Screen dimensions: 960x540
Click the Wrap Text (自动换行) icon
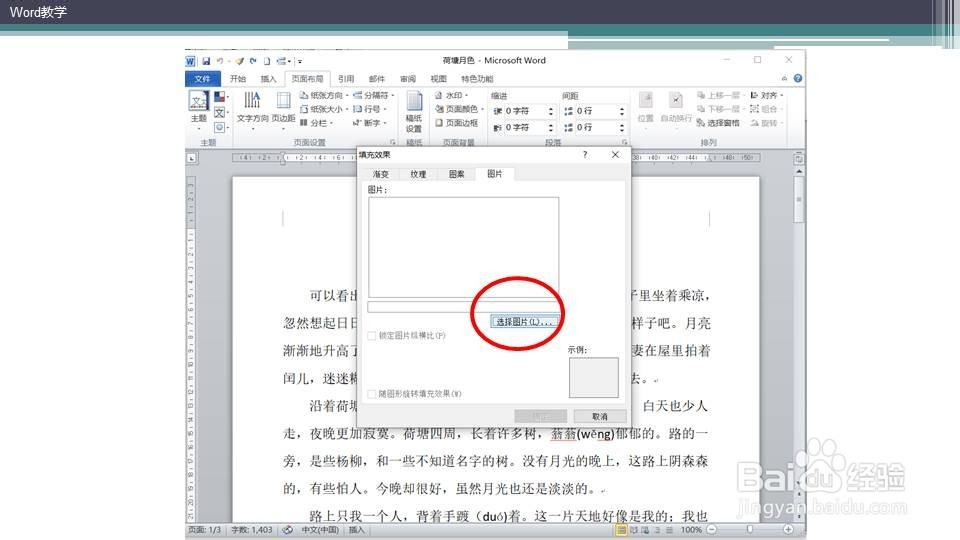coord(675,100)
